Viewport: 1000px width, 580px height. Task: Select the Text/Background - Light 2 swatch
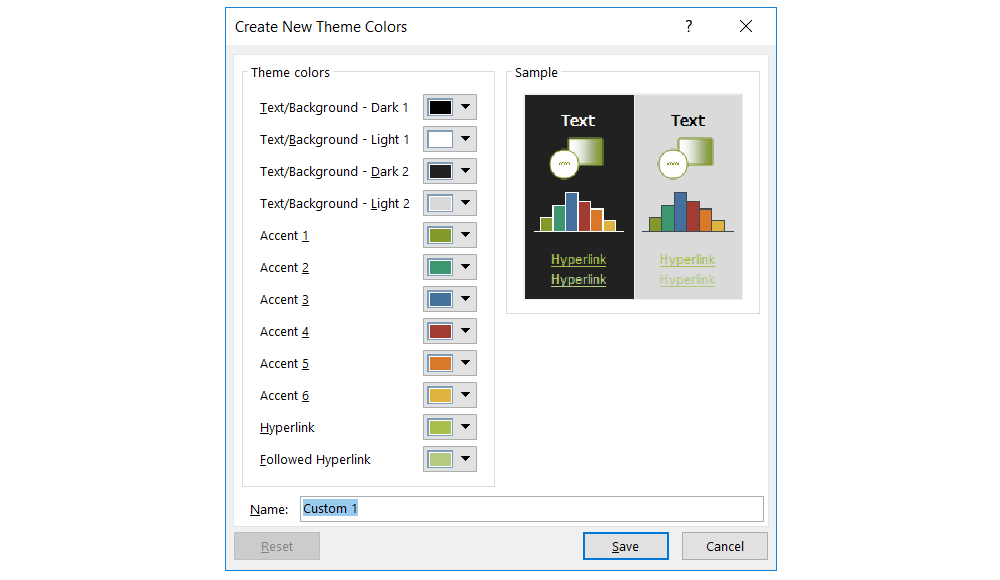click(442, 203)
